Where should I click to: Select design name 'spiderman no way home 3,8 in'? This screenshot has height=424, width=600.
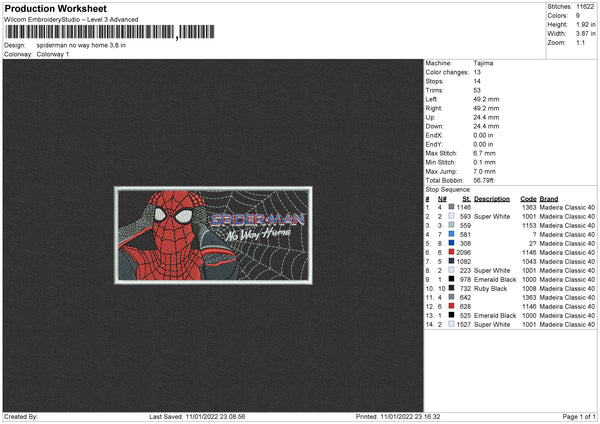81,45
